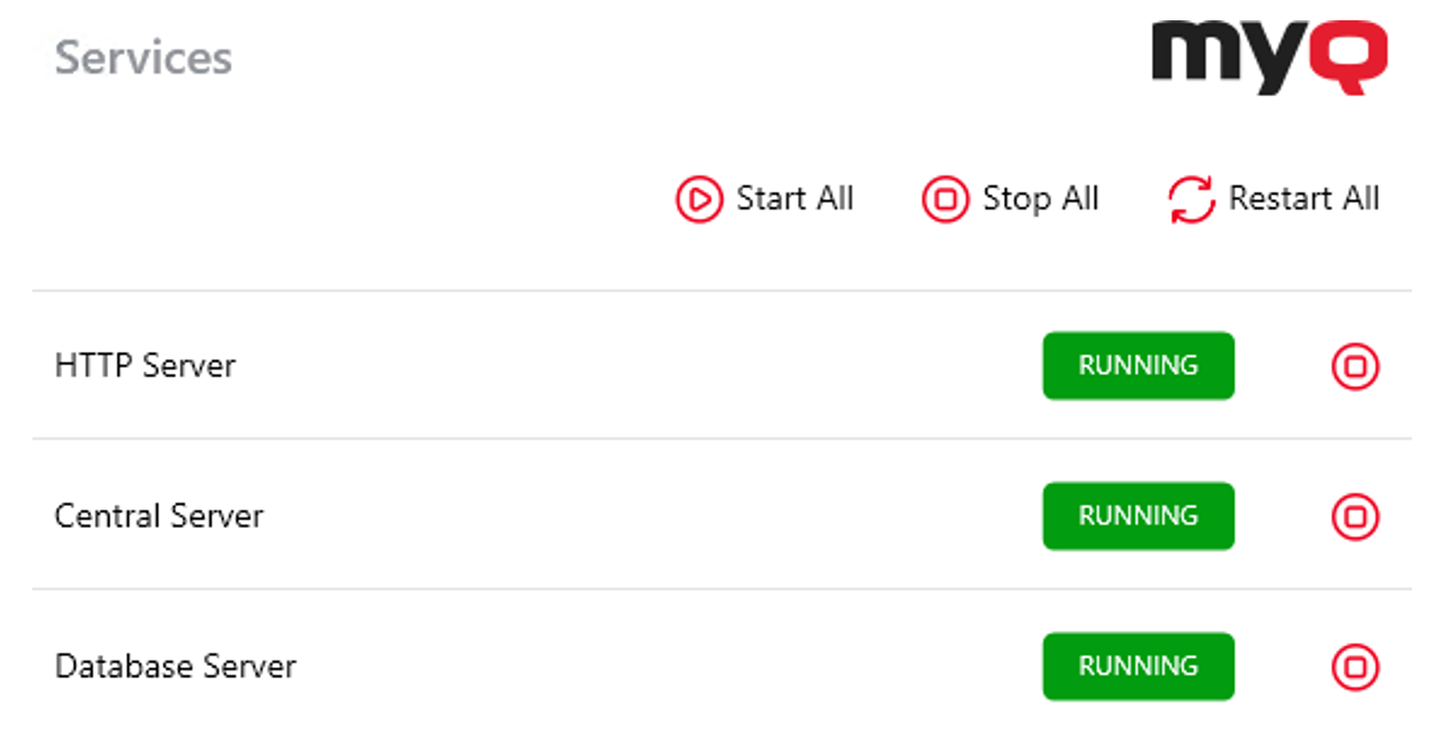Click the Start All play icon
This screenshot has width=1440, height=741.
(x=698, y=199)
